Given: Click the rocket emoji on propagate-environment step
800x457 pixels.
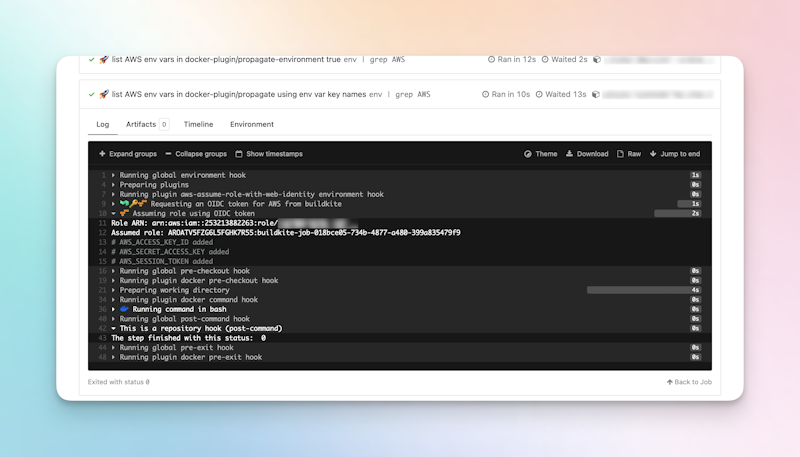Looking at the screenshot, I should click(x=104, y=59).
